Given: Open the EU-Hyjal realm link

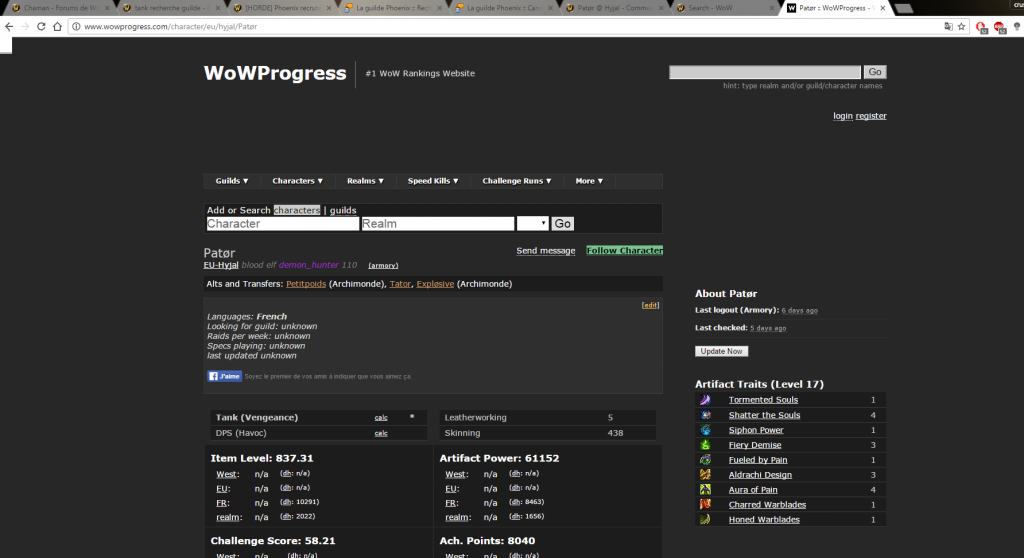Looking at the screenshot, I should click(221, 265).
